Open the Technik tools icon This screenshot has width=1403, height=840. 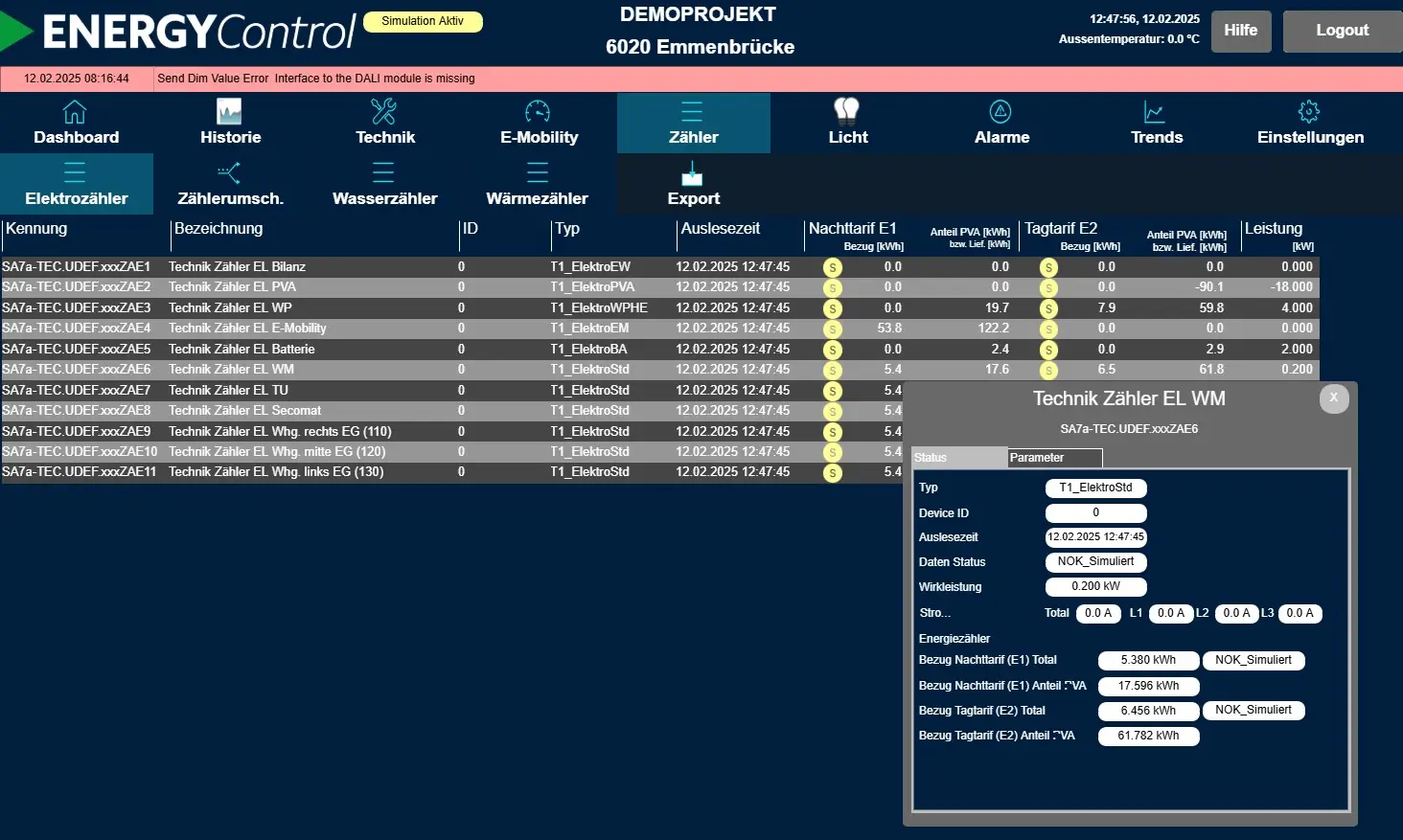pyautogui.click(x=383, y=111)
